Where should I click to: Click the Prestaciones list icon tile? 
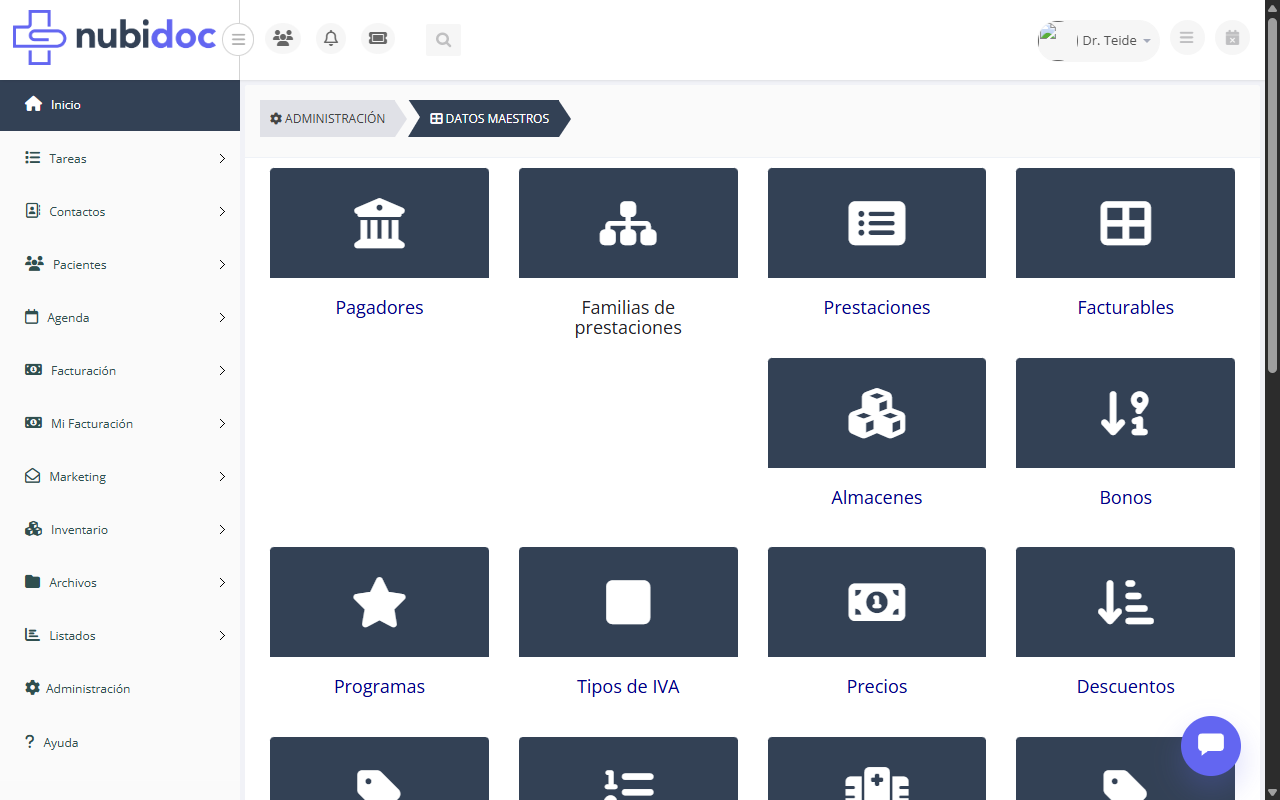click(877, 223)
